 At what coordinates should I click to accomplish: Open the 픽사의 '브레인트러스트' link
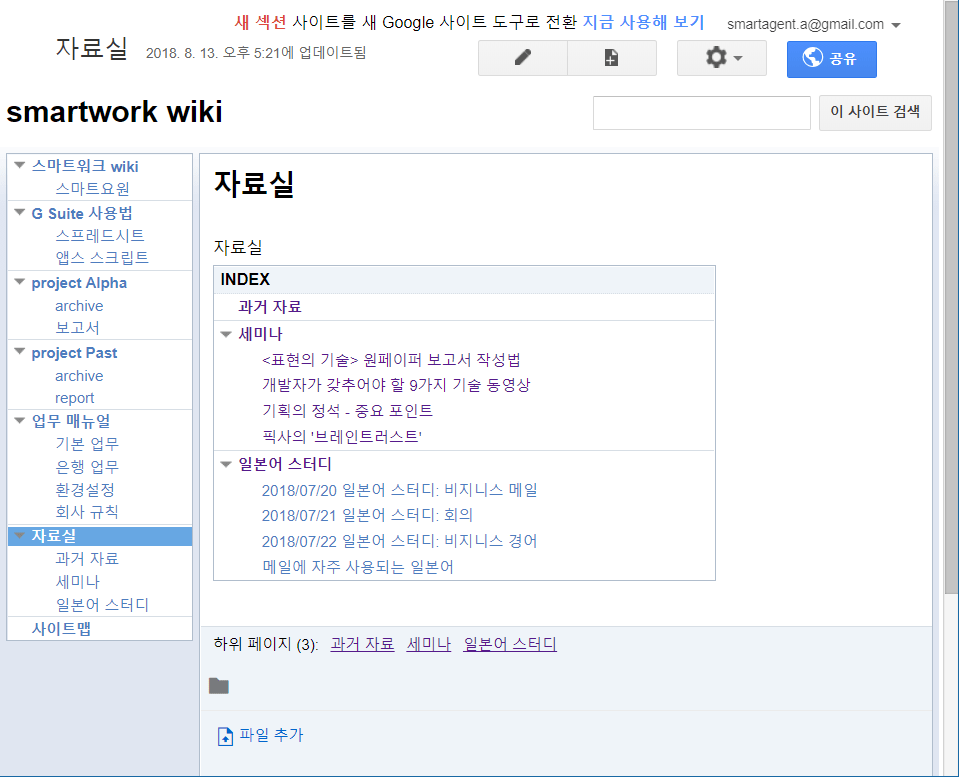(341, 437)
